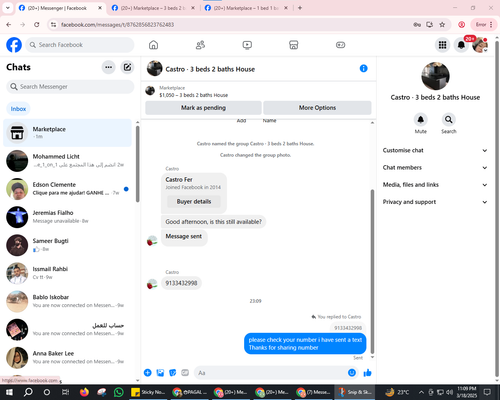Open Firefox from the taskbar
Screen dimensions: 500x400
pos(84,392)
